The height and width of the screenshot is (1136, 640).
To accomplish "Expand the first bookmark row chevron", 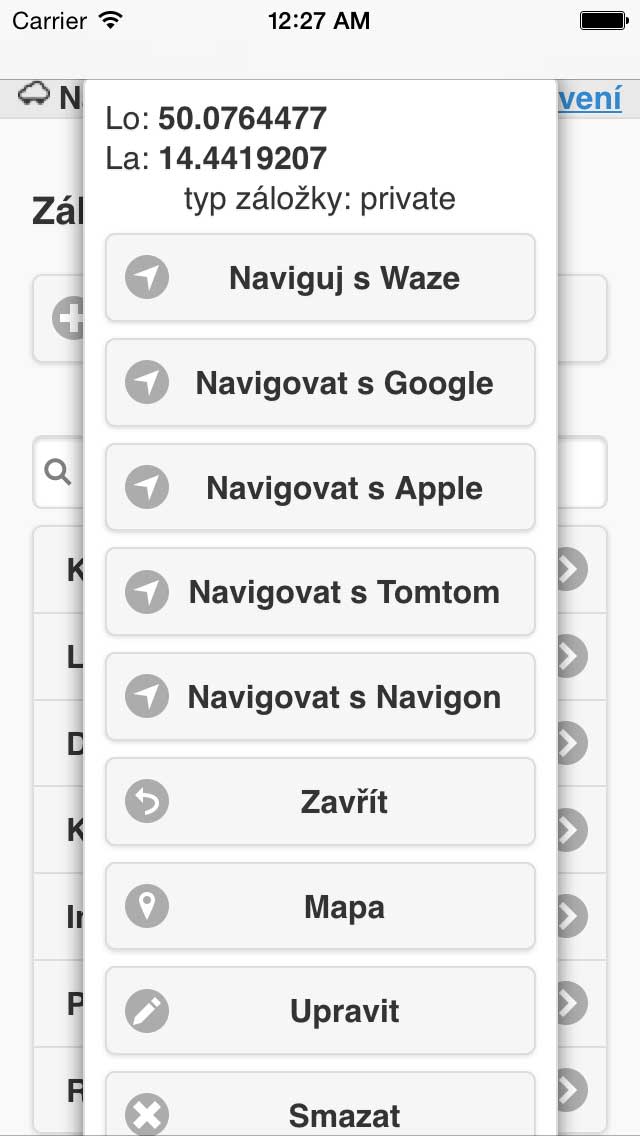I will click(571, 568).
